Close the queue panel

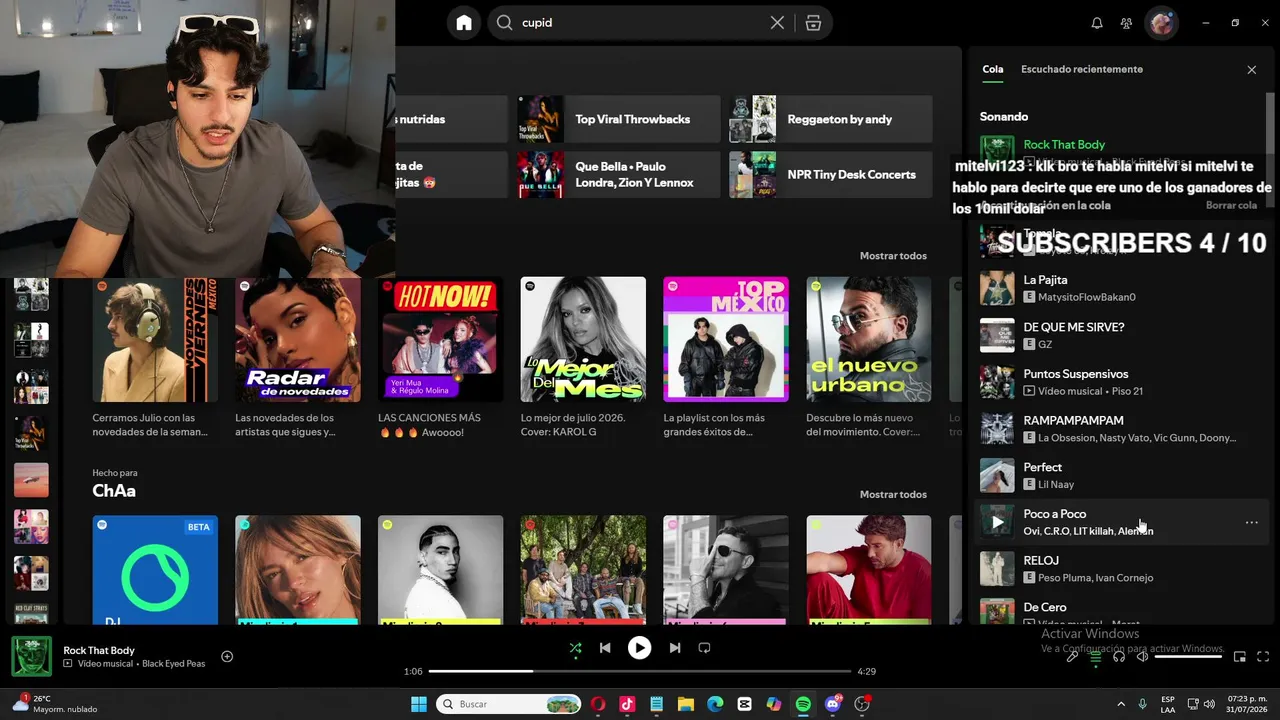click(1251, 70)
